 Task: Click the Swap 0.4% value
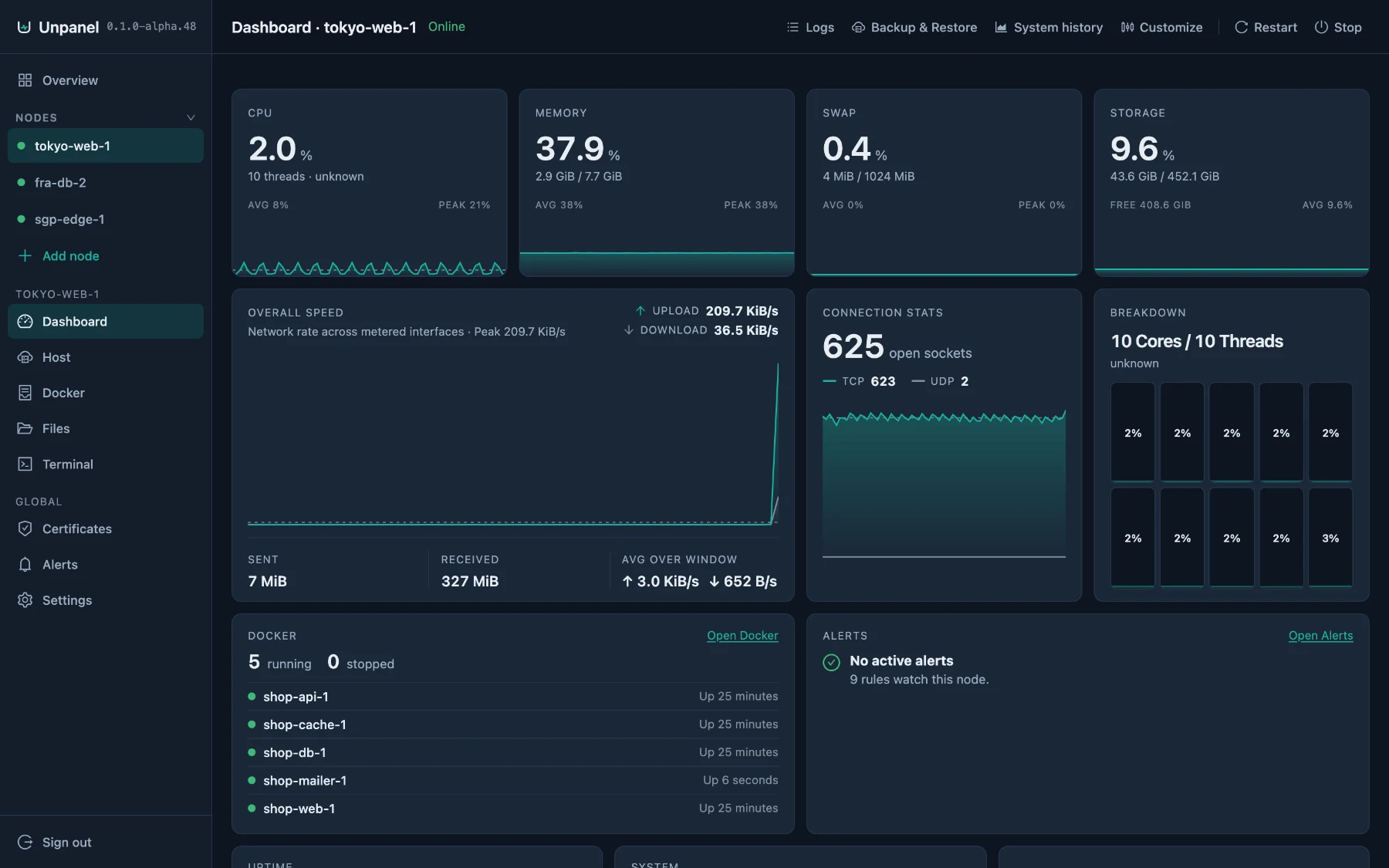point(854,148)
